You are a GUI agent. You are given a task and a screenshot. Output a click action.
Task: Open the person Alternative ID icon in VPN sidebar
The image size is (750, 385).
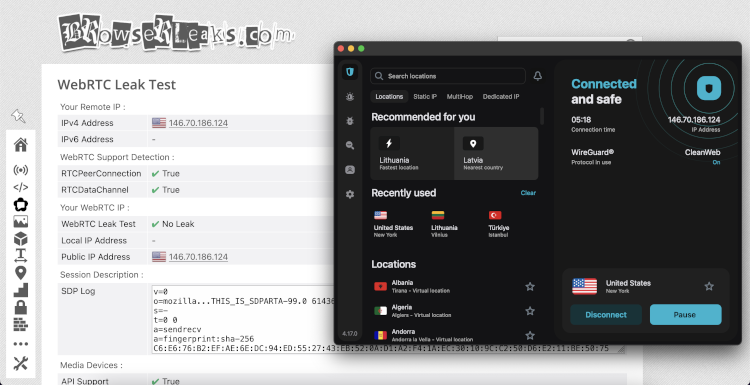pyautogui.click(x=350, y=170)
